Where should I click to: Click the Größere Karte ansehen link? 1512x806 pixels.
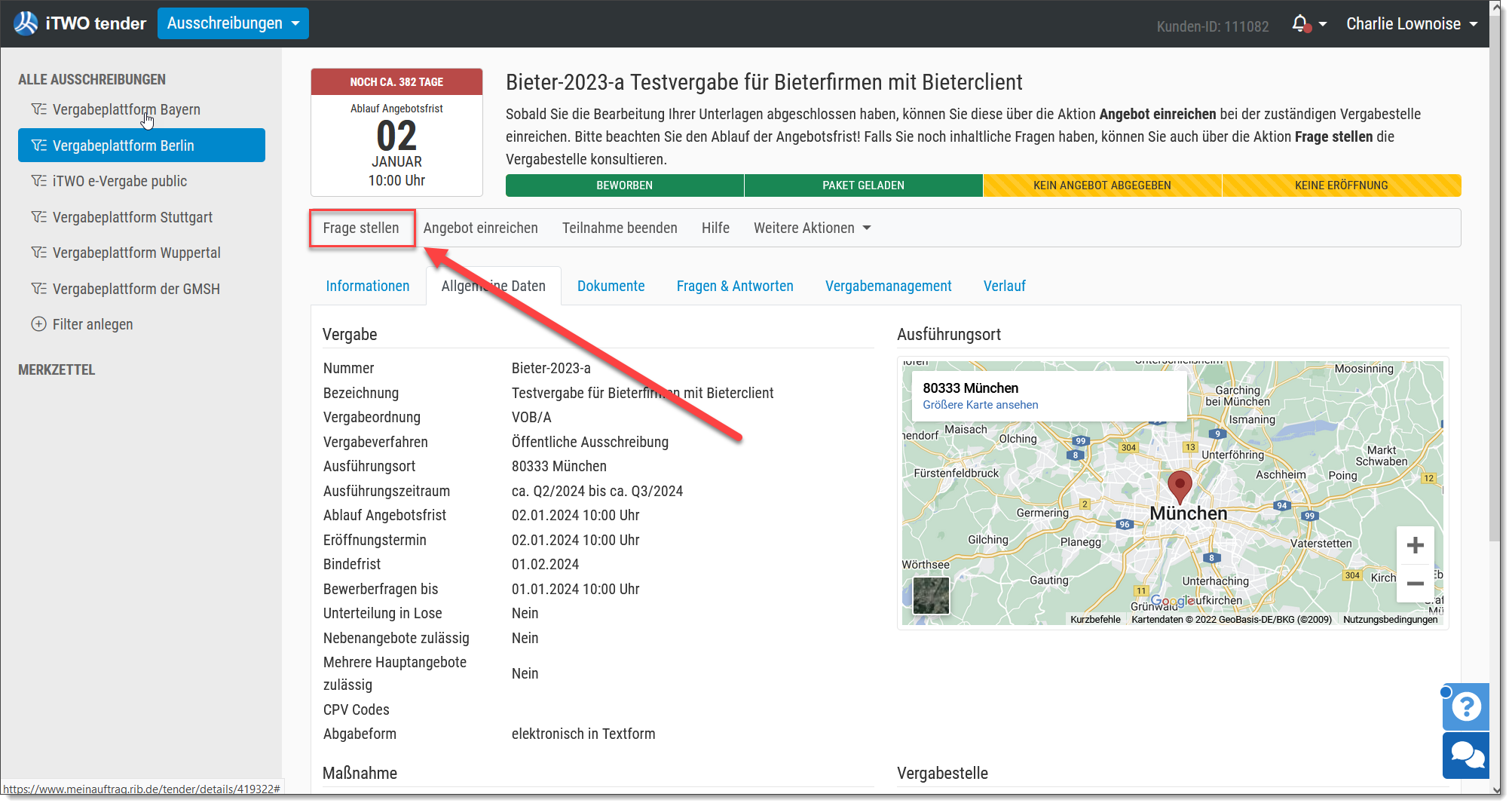(980, 405)
